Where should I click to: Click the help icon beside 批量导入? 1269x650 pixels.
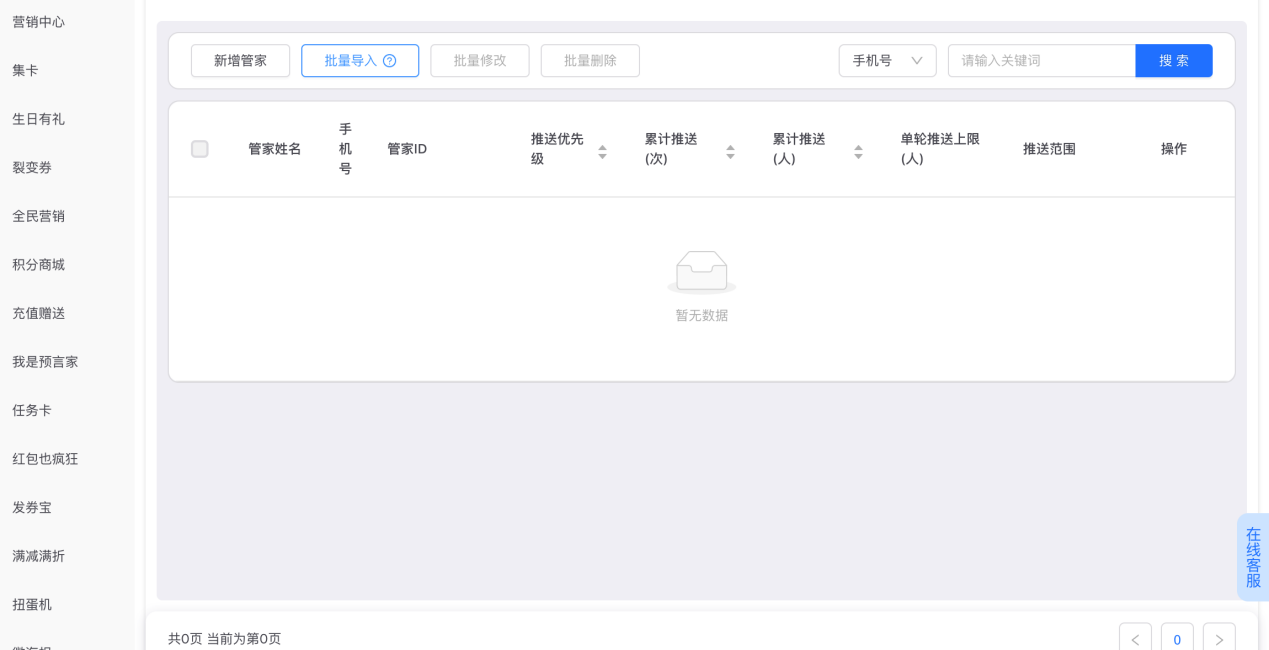pyautogui.click(x=390, y=61)
